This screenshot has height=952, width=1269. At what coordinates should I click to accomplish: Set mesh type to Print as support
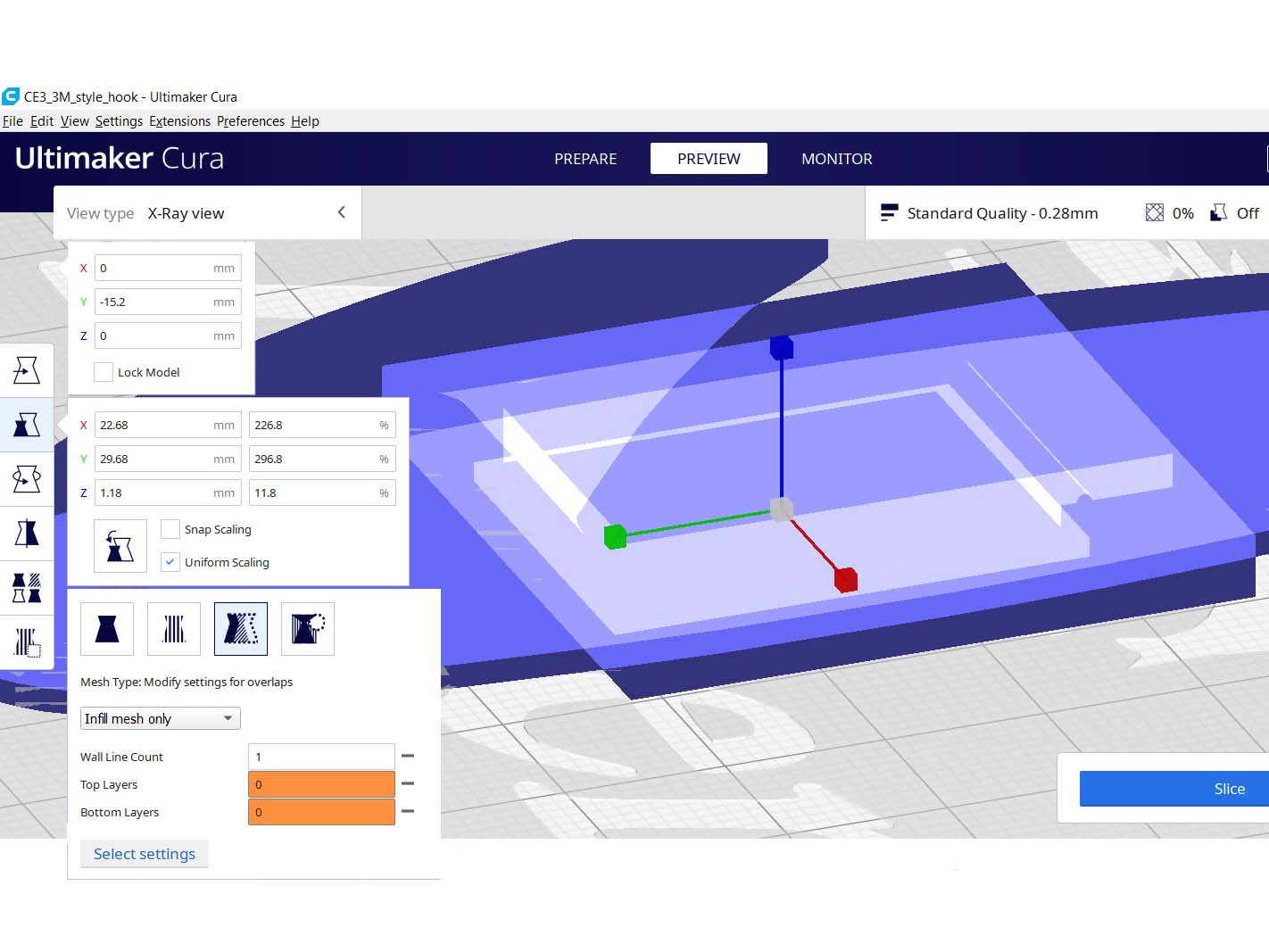(174, 629)
